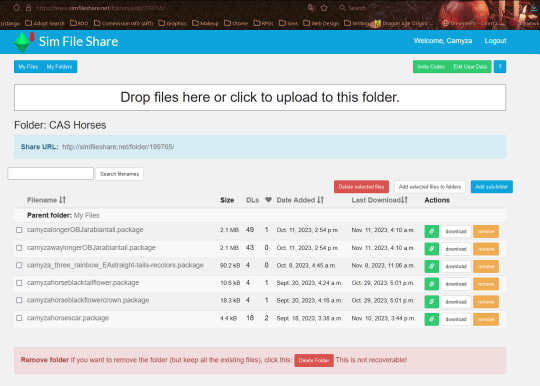Screen dimensions: 540x386
Task: Sort the table by Date Added
Action: click(x=300, y=200)
